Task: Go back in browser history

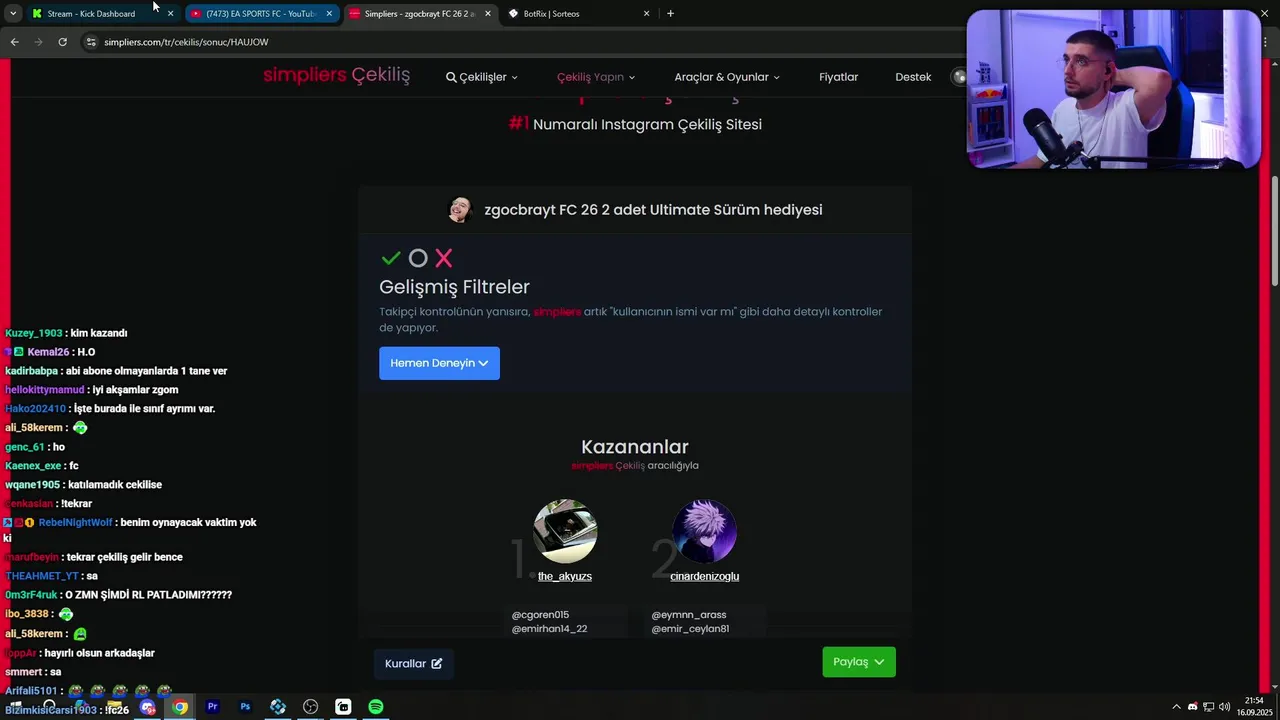Action: pyautogui.click(x=14, y=42)
